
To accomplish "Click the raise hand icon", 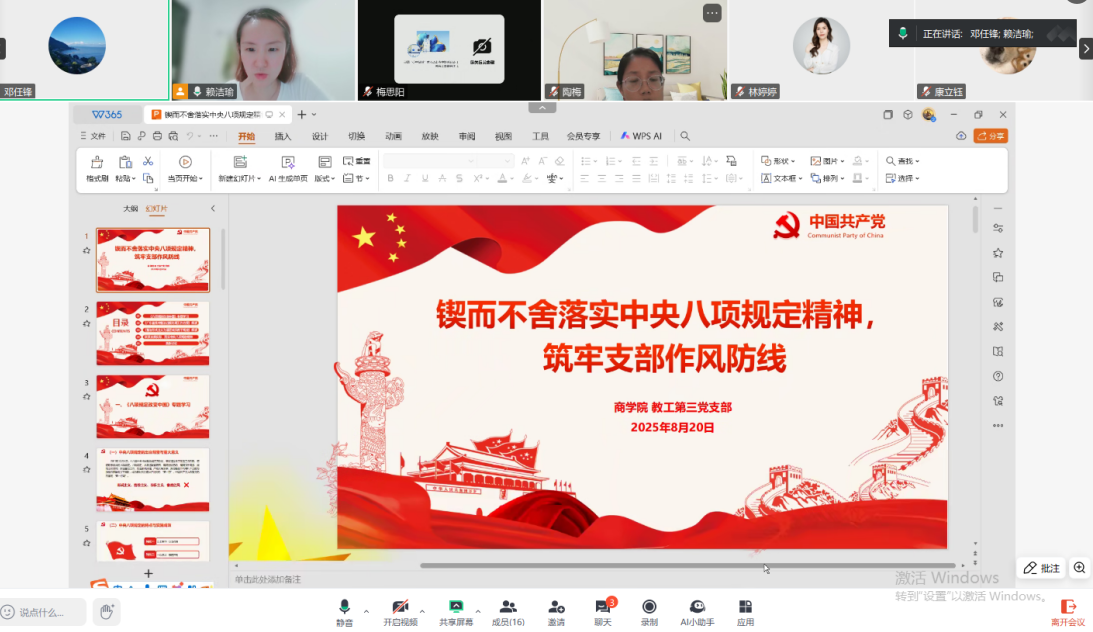I will click(107, 611).
